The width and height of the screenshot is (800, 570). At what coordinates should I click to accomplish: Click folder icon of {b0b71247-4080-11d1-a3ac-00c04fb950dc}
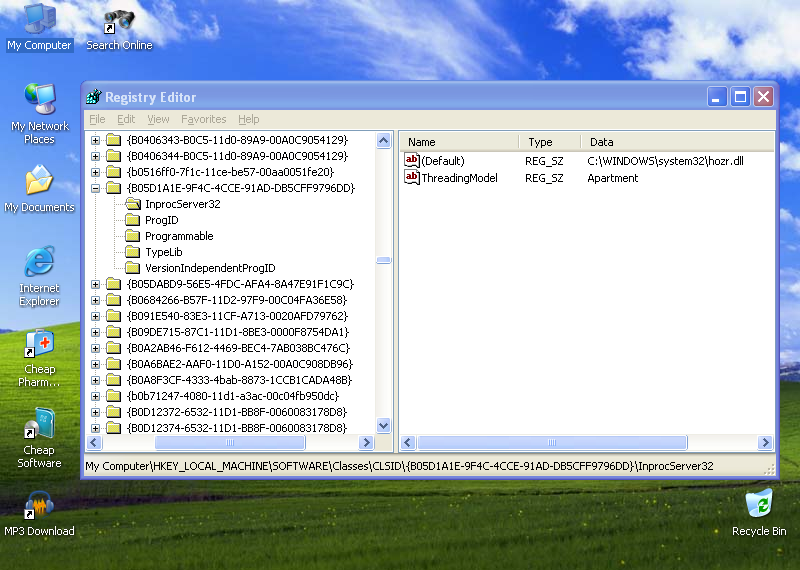tap(113, 396)
